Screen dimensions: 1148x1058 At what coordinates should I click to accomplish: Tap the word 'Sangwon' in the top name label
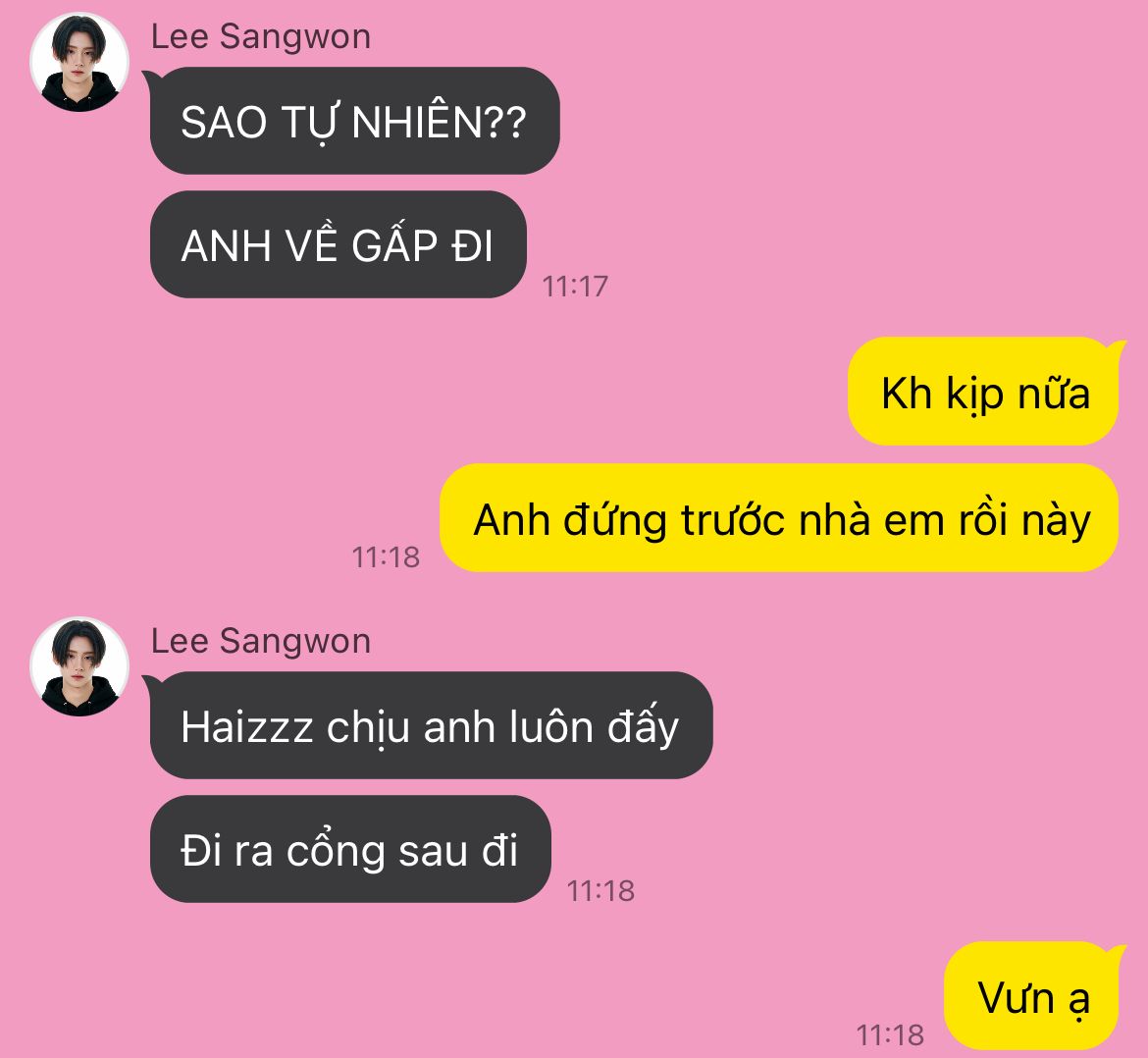[x=295, y=36]
